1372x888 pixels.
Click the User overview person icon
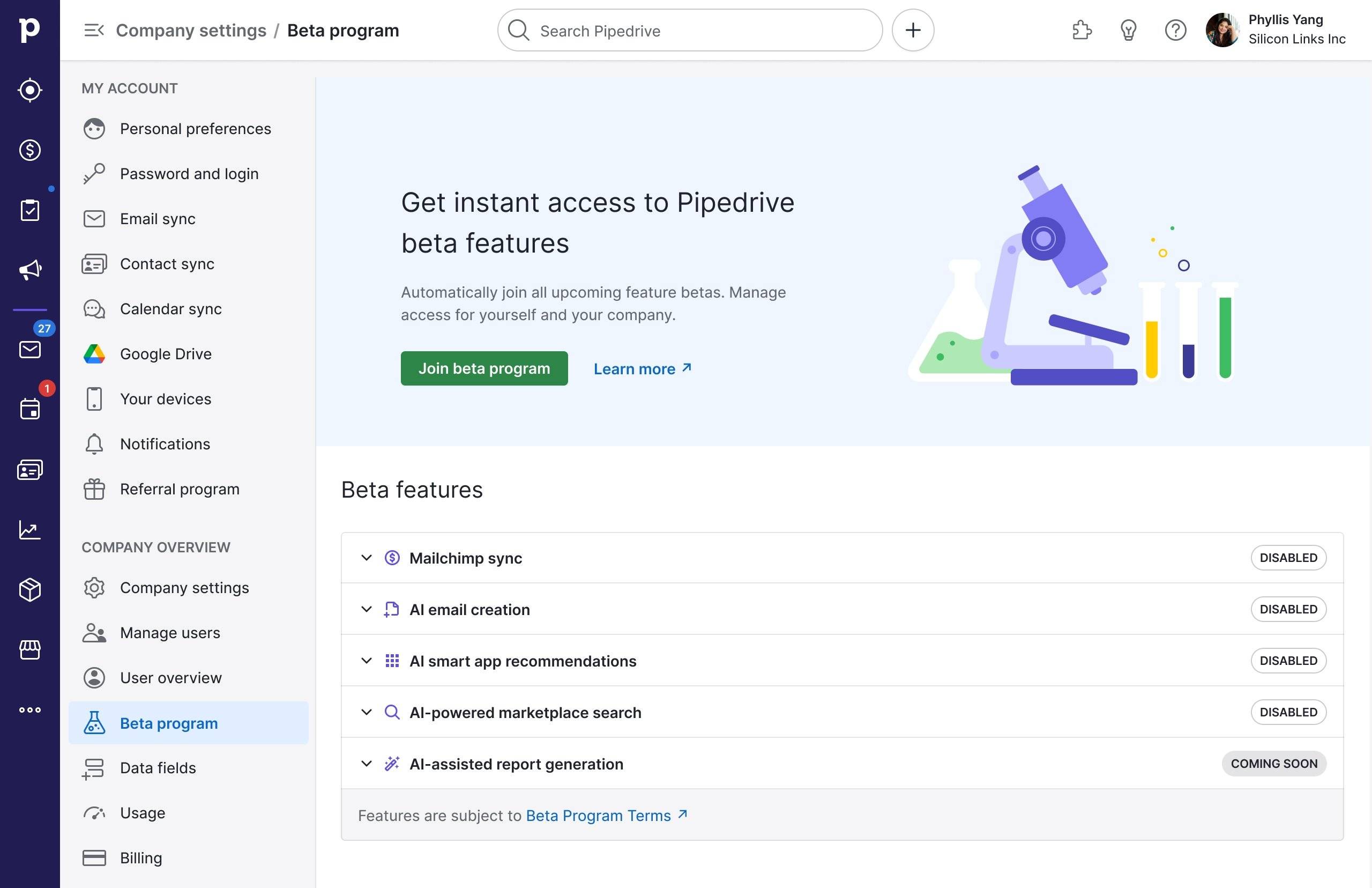click(x=94, y=678)
